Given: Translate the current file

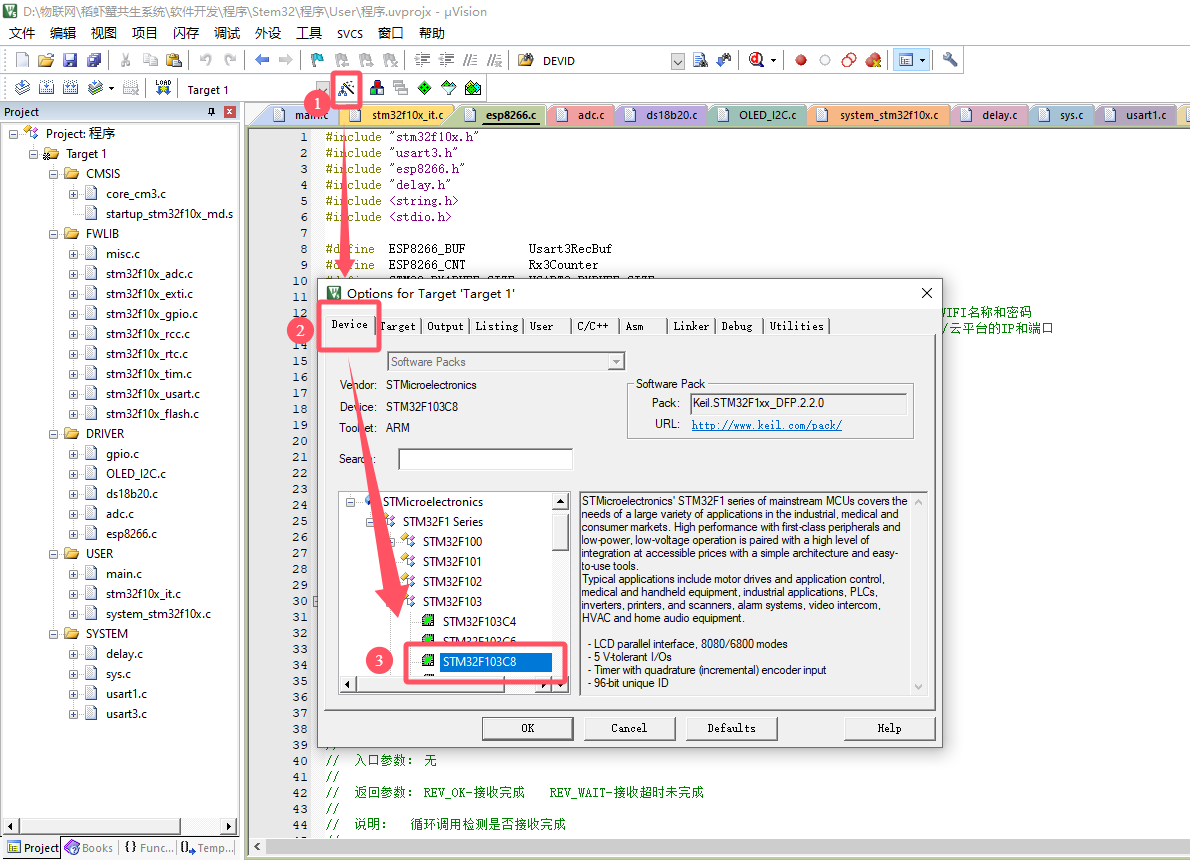Looking at the screenshot, I should 22,88.
